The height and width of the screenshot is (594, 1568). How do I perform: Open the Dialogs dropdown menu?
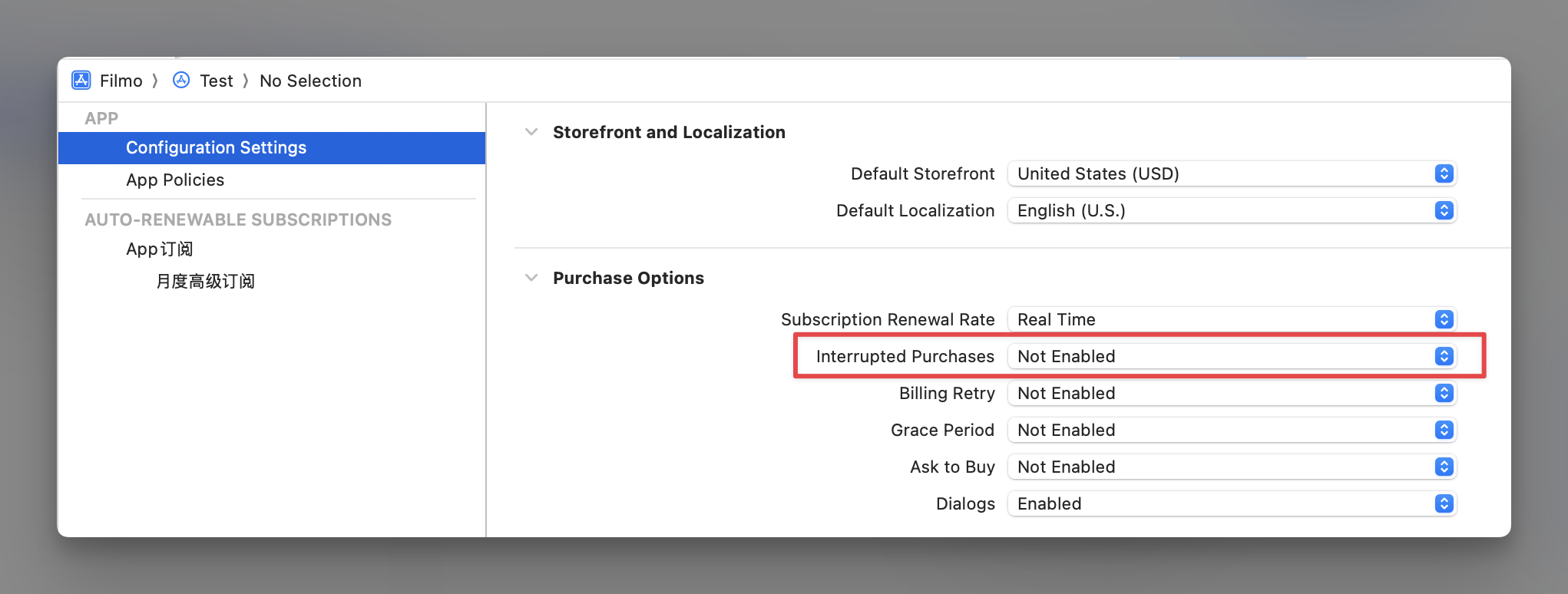tap(1231, 504)
